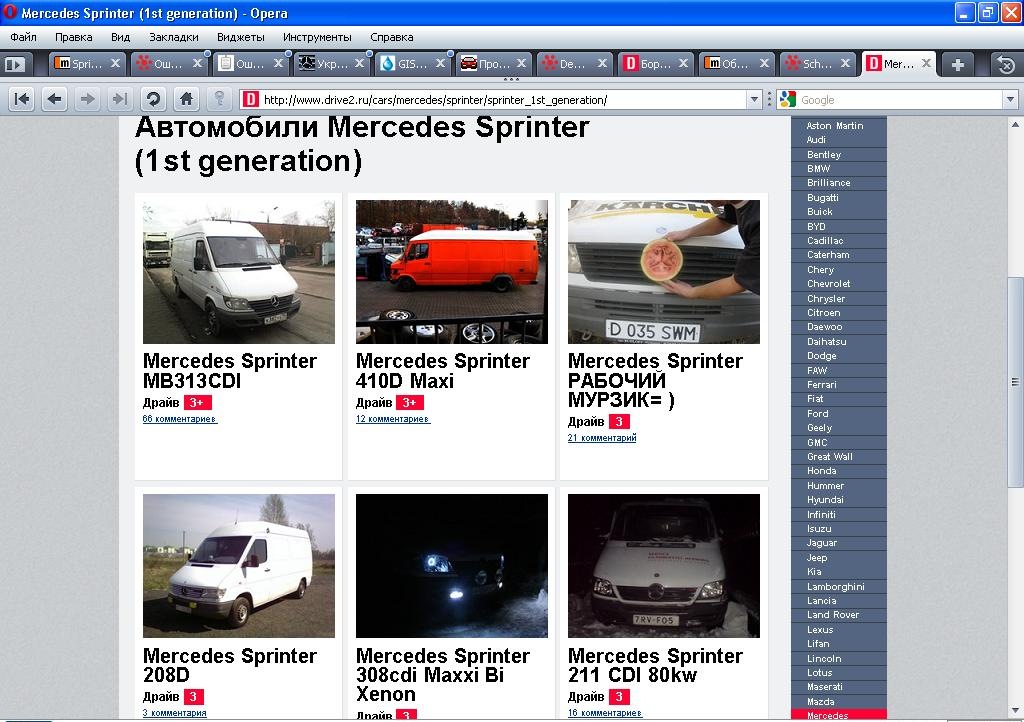Select Lamborghini in the brand list
The height and width of the screenshot is (722, 1024).
tap(839, 586)
